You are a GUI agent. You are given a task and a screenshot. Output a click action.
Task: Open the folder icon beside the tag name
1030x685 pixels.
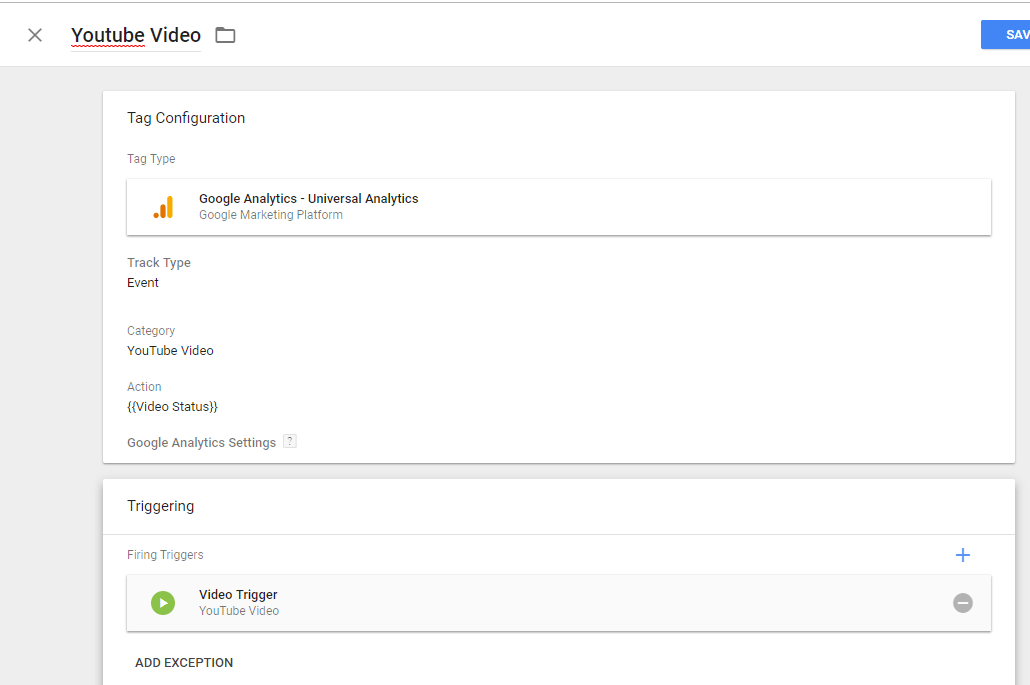tap(226, 35)
